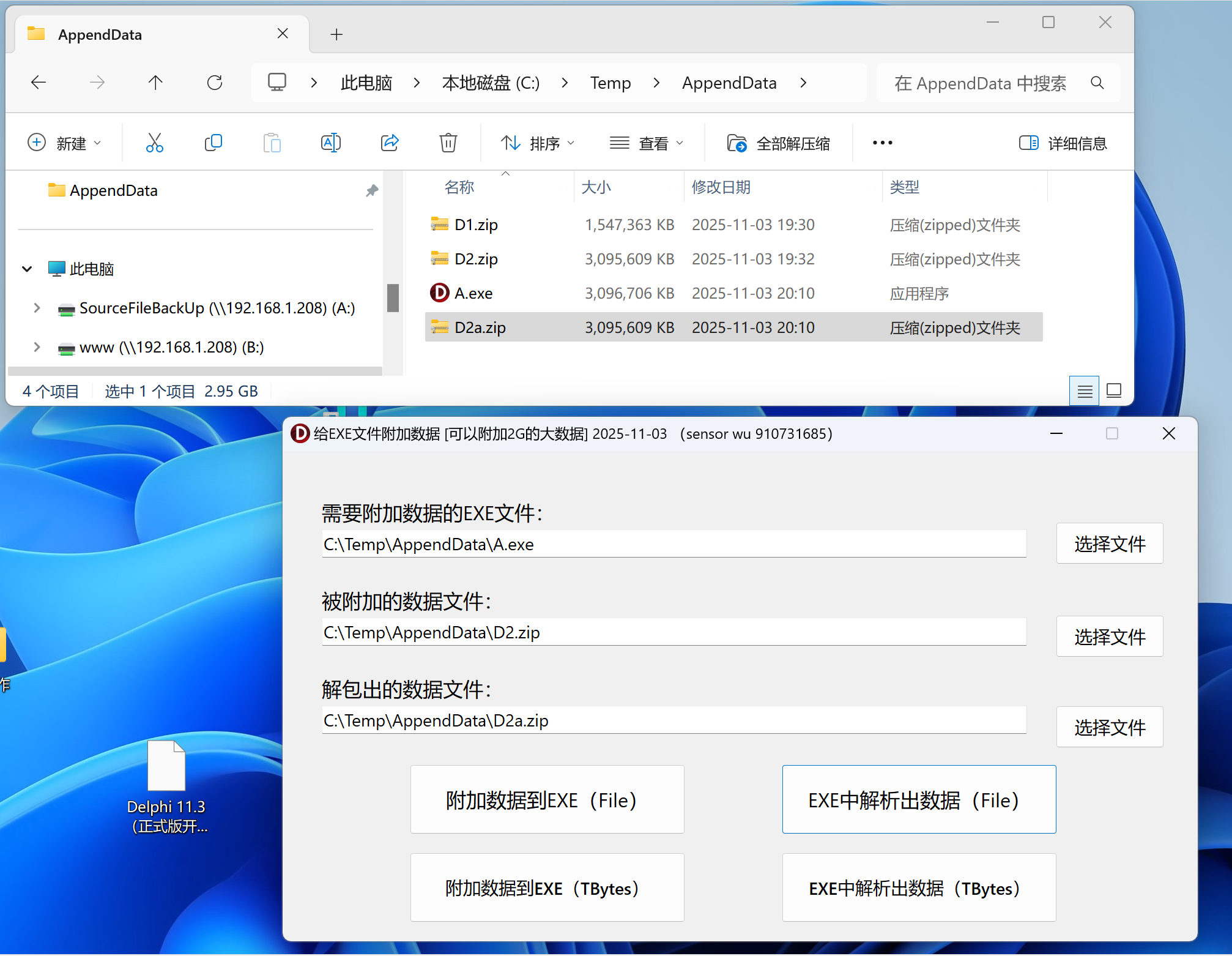Click the Share icon
Image resolution: width=1232 pixels, height=956 pixels.
[390, 143]
